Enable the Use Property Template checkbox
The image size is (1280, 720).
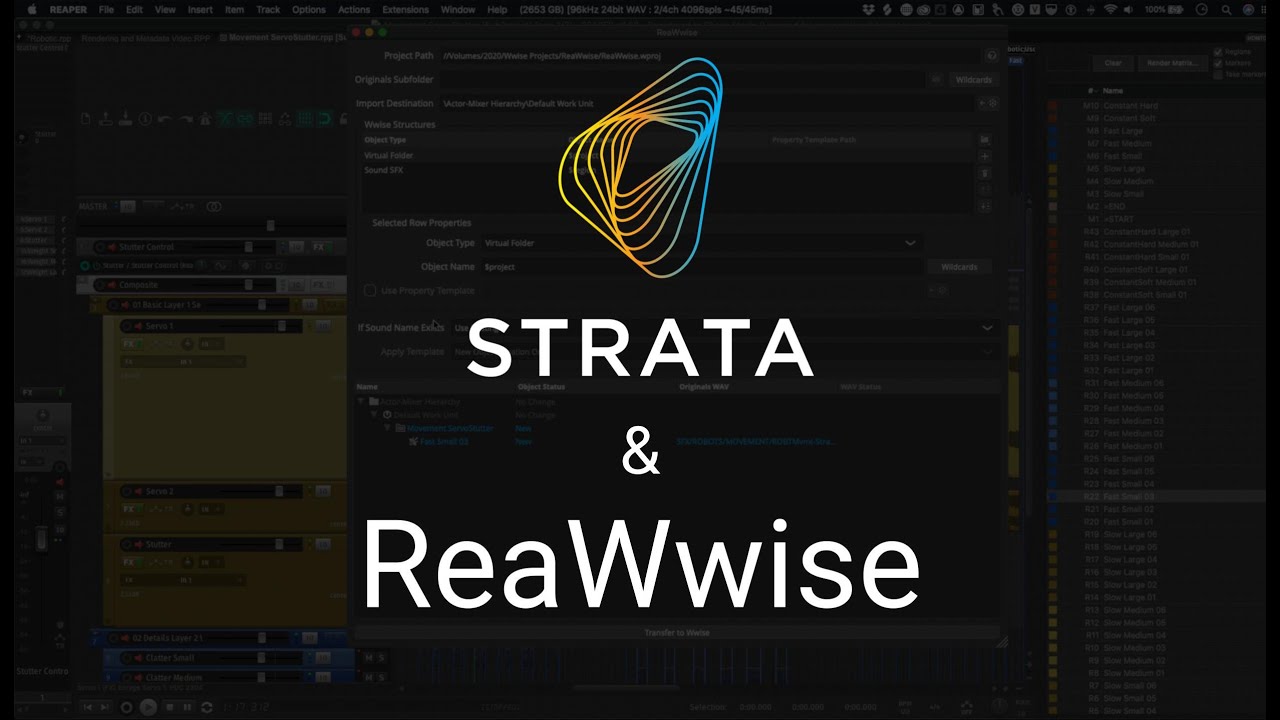(x=370, y=291)
